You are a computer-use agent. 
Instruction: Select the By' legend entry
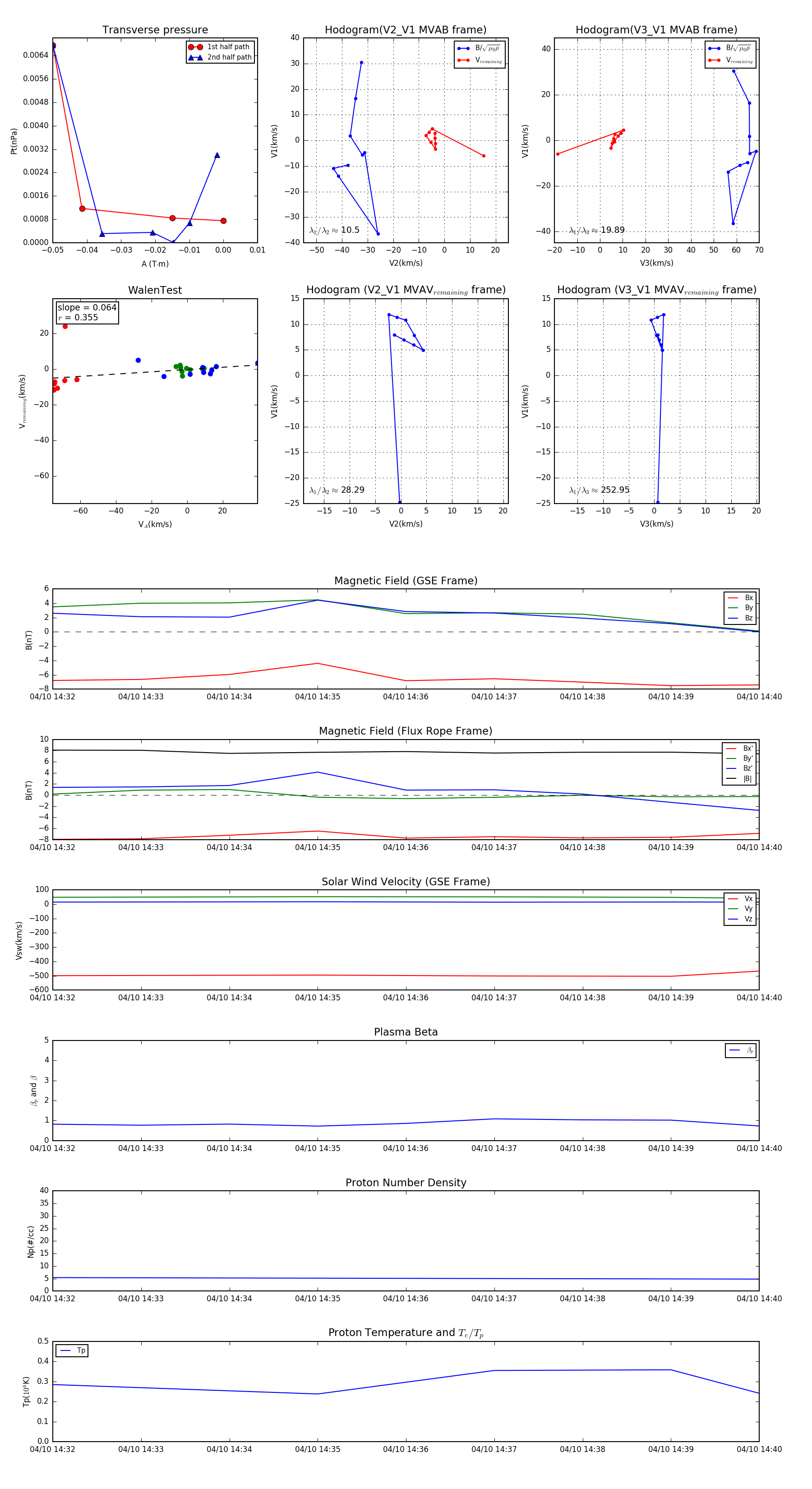pos(740,758)
